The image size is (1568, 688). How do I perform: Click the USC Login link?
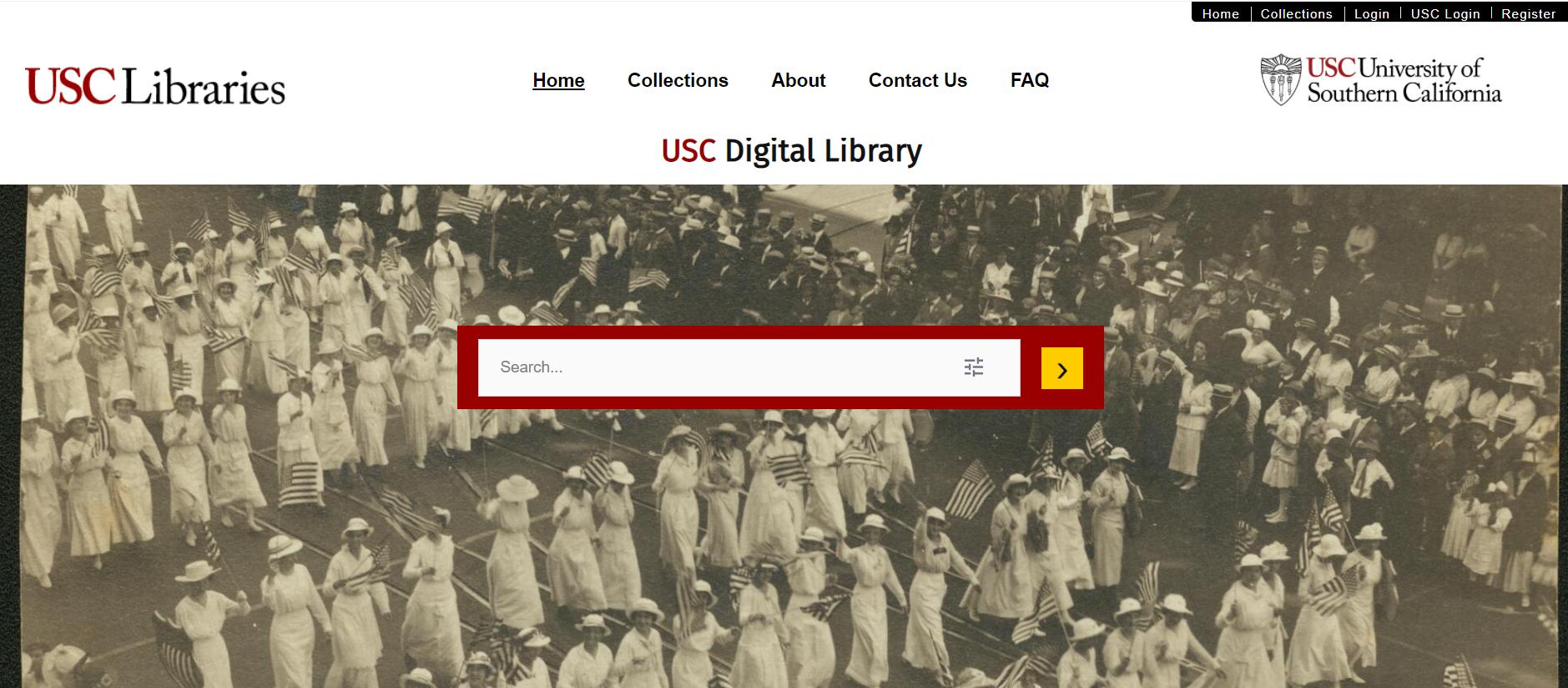click(x=1445, y=13)
